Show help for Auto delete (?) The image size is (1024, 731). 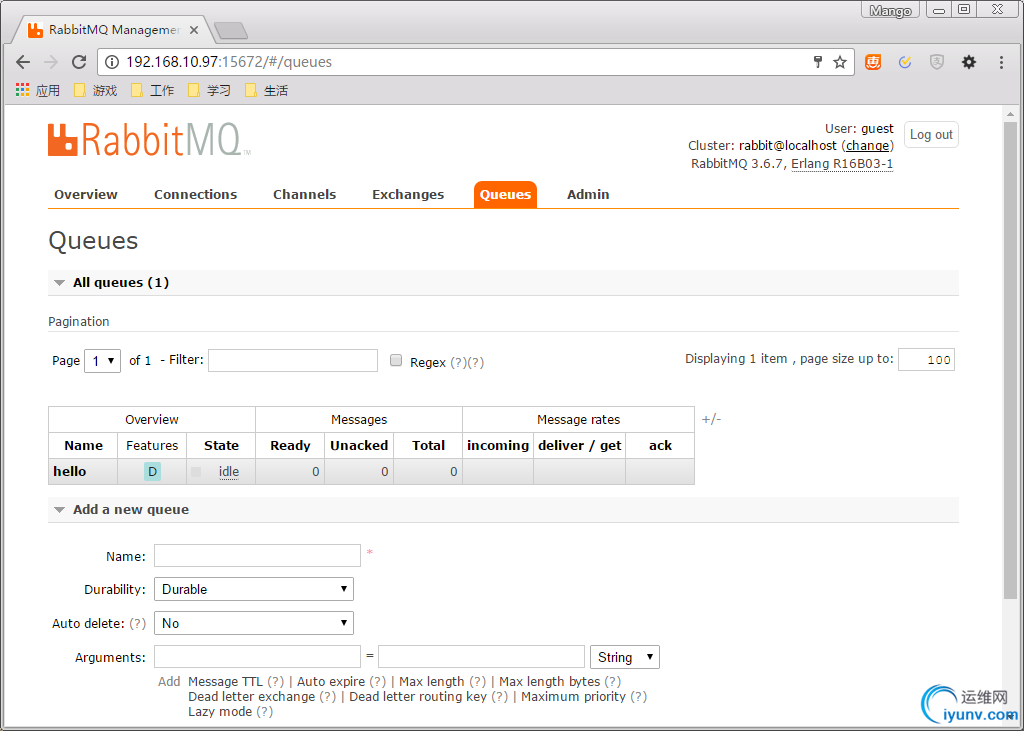pyautogui.click(x=137, y=623)
